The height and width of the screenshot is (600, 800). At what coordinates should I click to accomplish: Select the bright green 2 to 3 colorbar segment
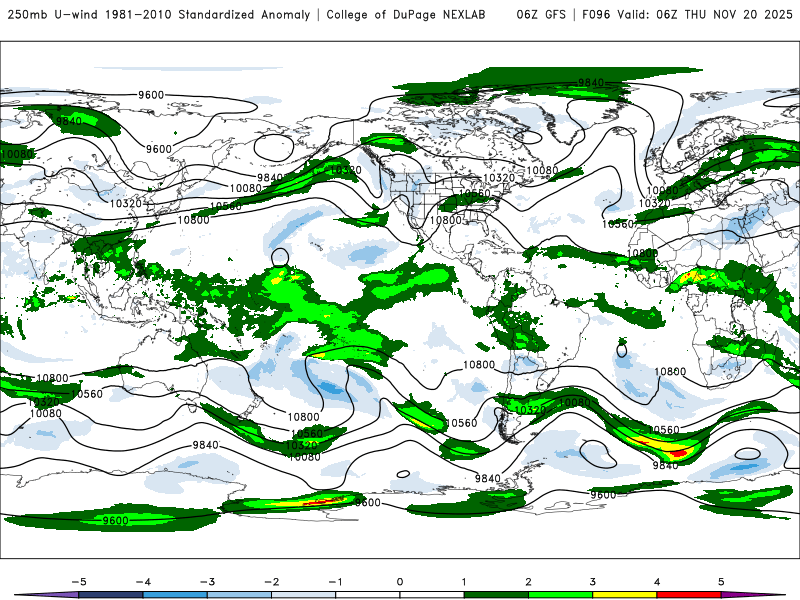click(560, 595)
